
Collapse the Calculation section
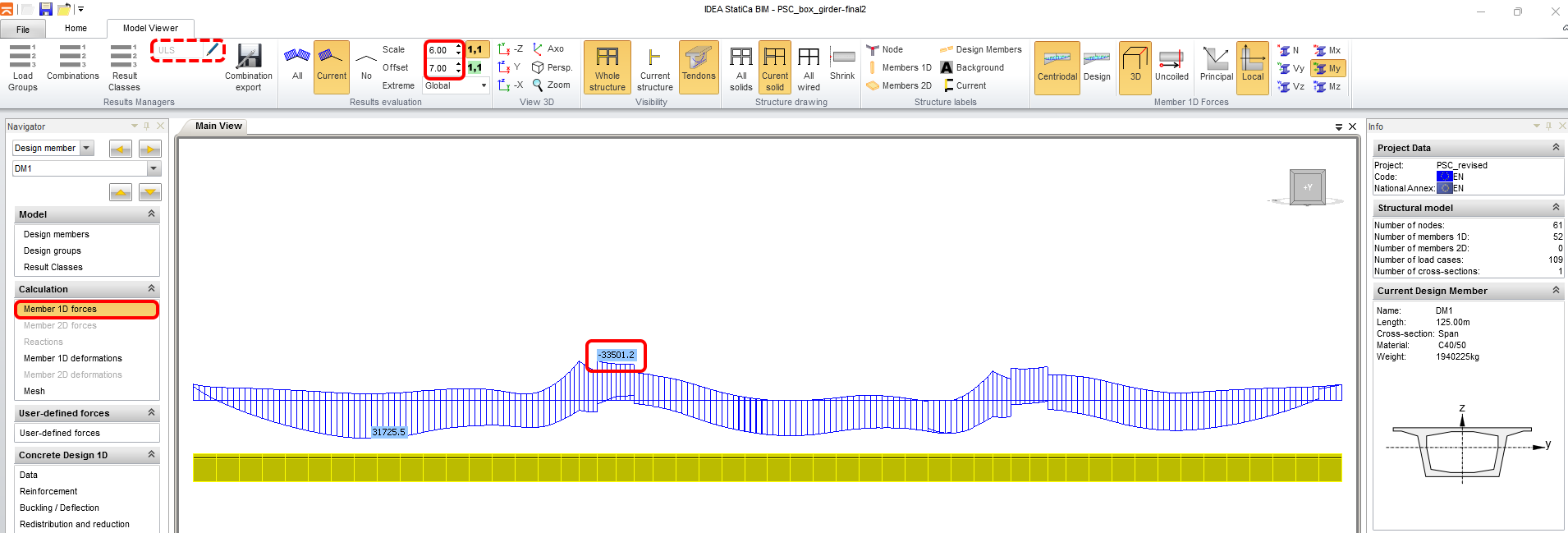click(x=151, y=288)
